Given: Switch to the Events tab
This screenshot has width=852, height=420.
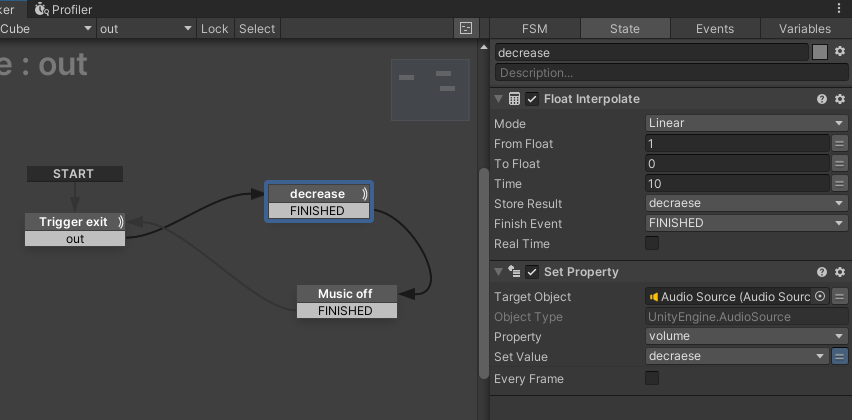Looking at the screenshot, I should [715, 29].
